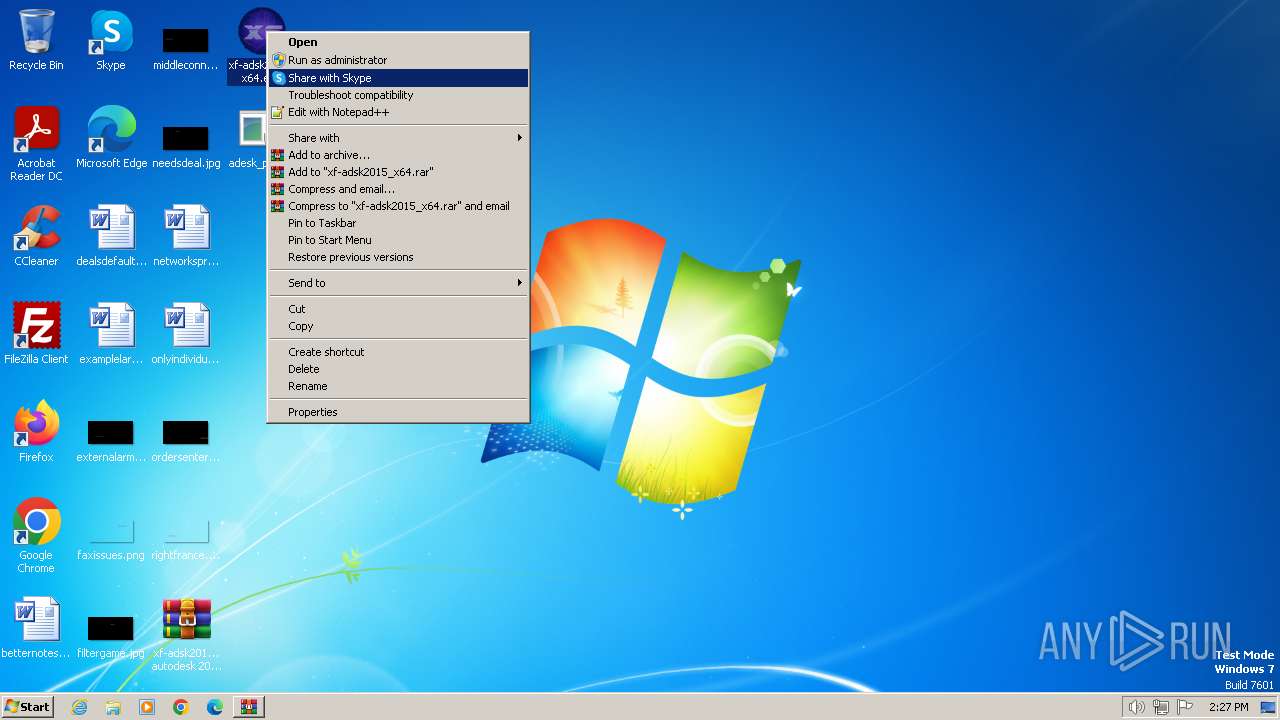This screenshot has width=1280, height=720.
Task: Choose Troubleshoot compatibility
Action: (x=398, y=95)
